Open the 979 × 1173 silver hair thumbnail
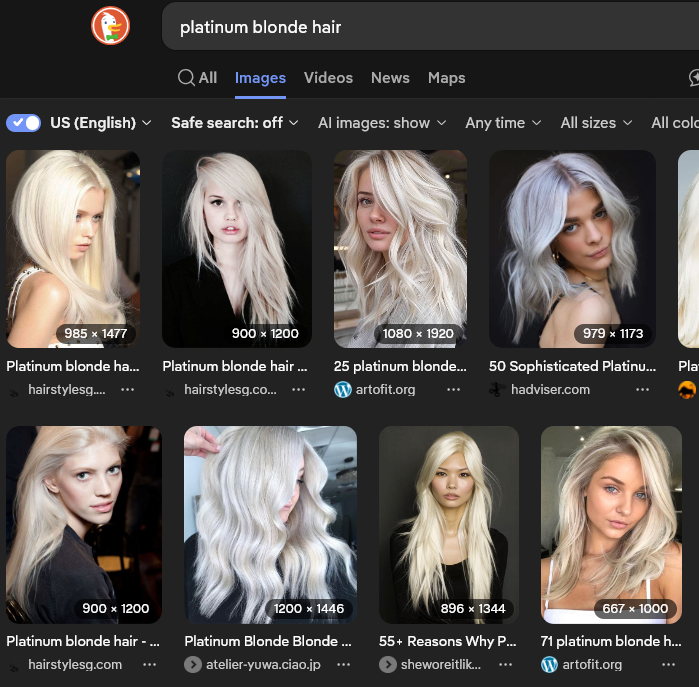 coord(572,249)
